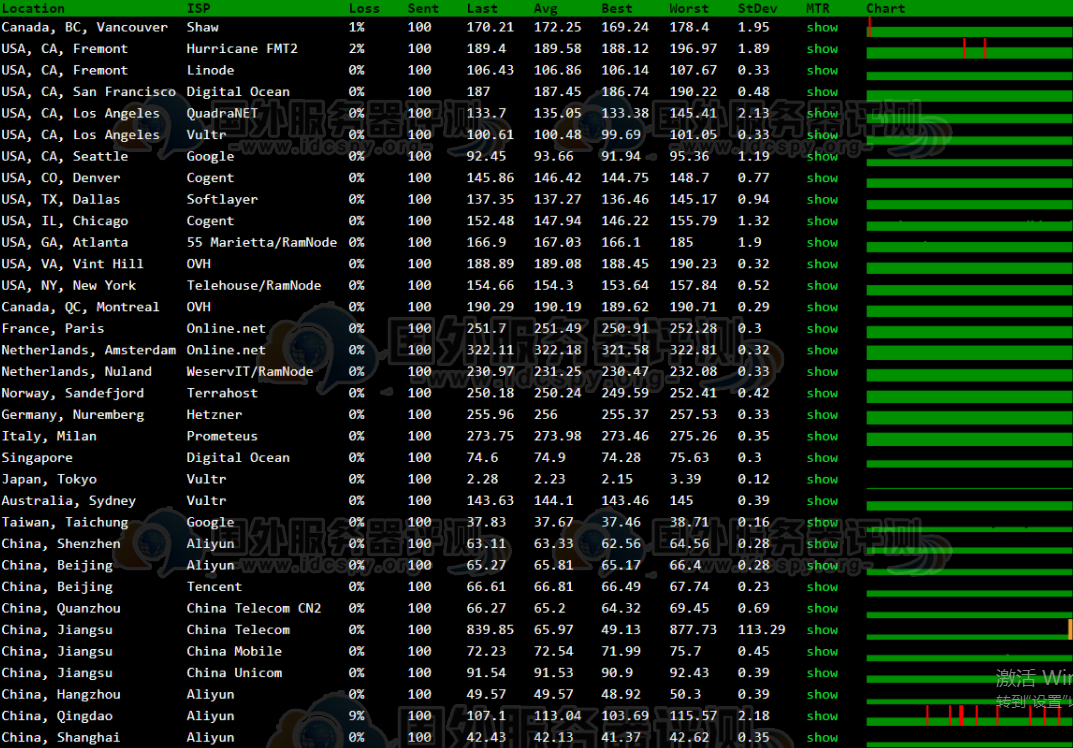This screenshot has height=748, width=1073.
Task: Click the Best column header
Action: [x=617, y=8]
